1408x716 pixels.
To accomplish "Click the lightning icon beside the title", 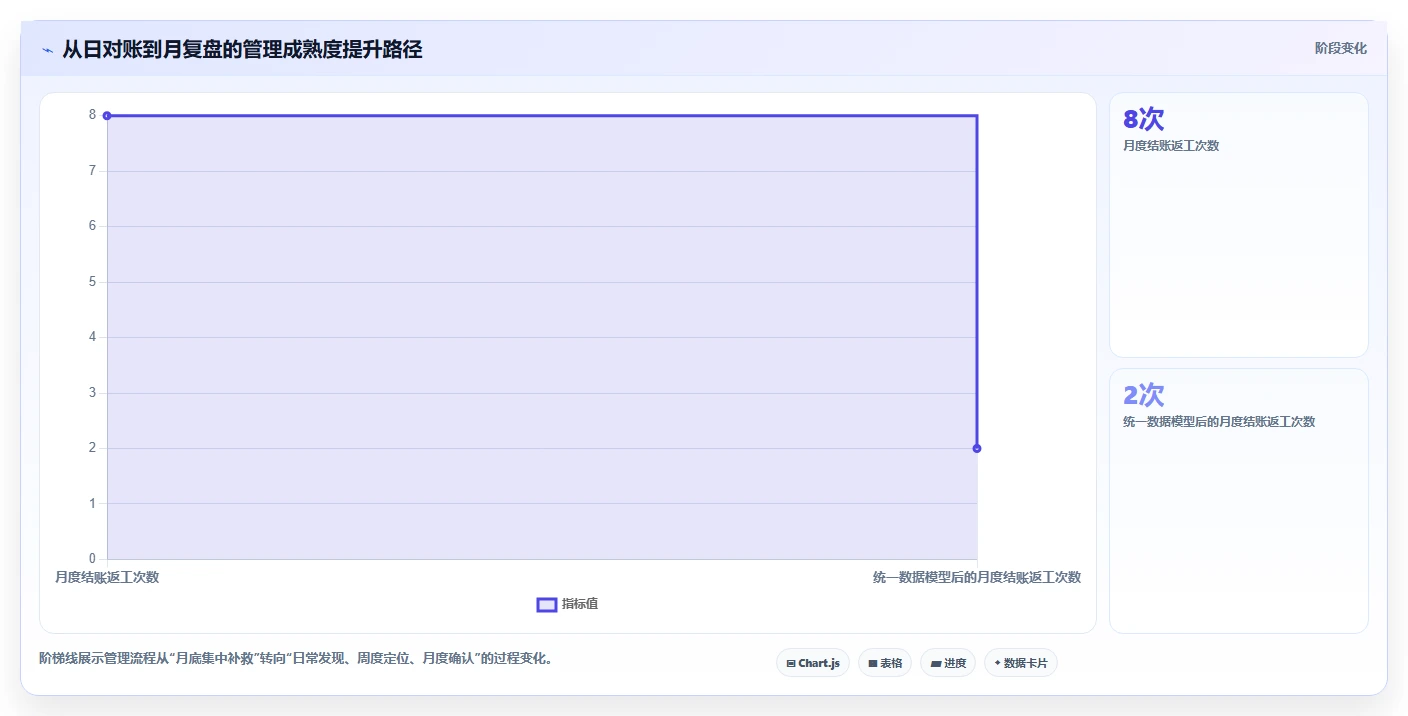I will click(x=47, y=50).
